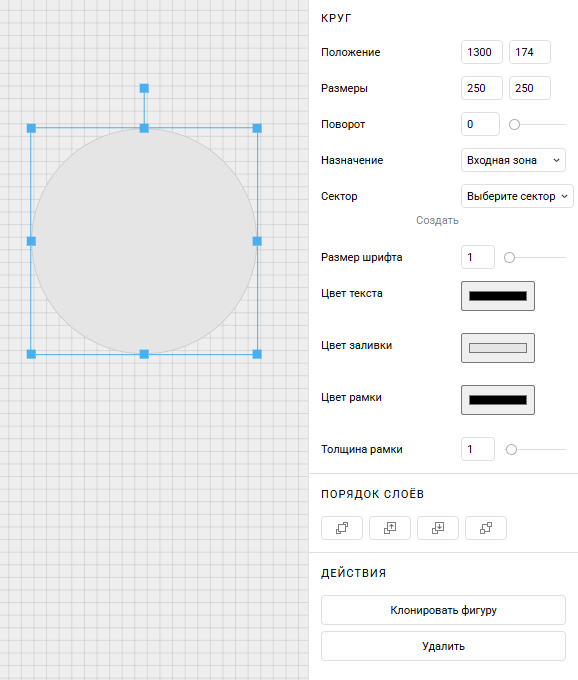Click the Создать link under Сектор
This screenshot has width=578, height=680.
click(437, 220)
